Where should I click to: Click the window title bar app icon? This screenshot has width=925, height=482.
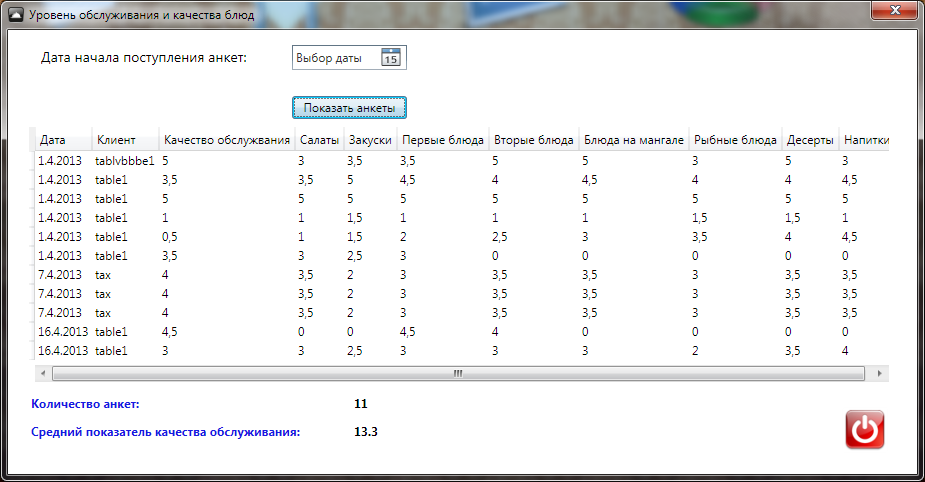[16, 15]
